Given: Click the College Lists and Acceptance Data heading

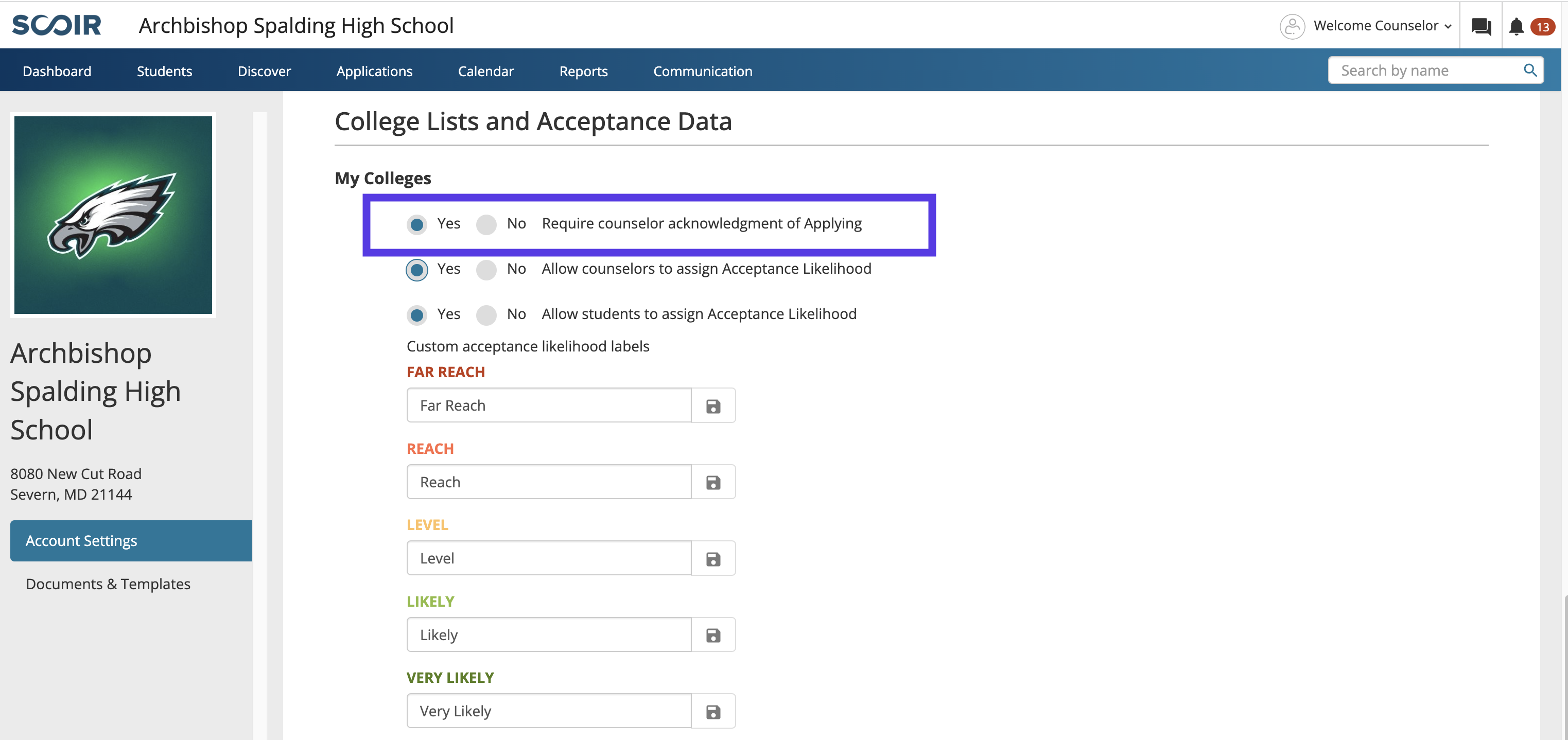Looking at the screenshot, I should point(533,122).
